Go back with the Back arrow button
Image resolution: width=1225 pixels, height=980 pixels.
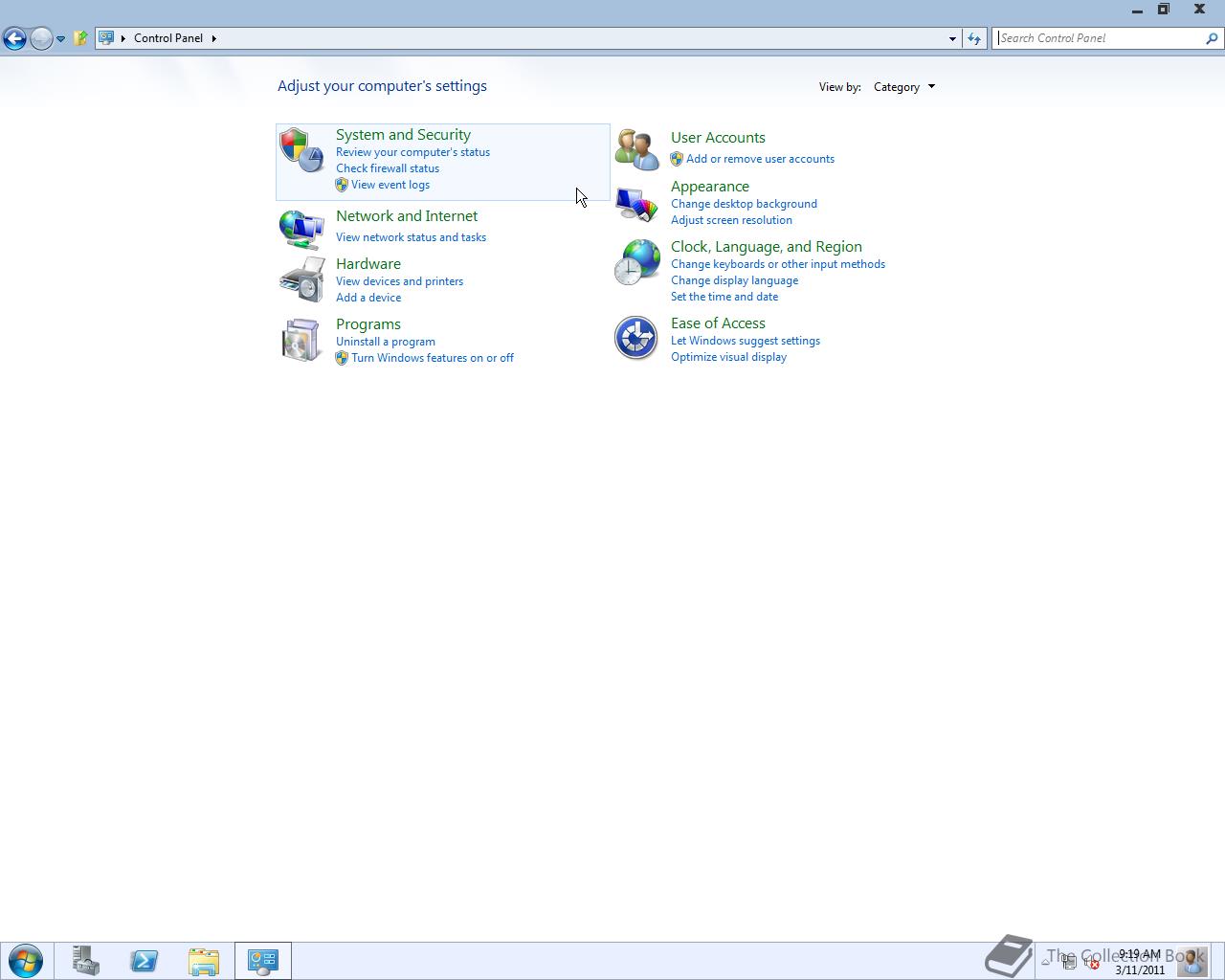pos(14,38)
